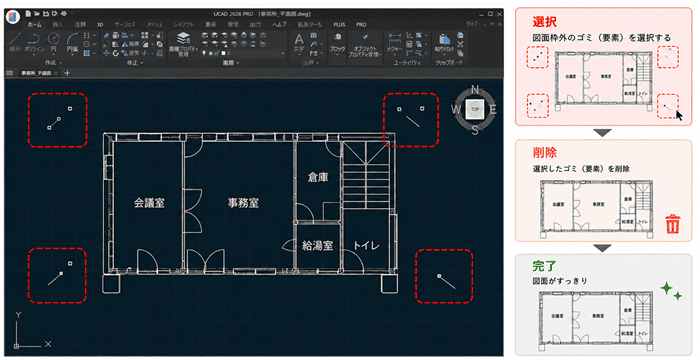
Task: Click the table icon beside 文字
Action: coord(314,35)
